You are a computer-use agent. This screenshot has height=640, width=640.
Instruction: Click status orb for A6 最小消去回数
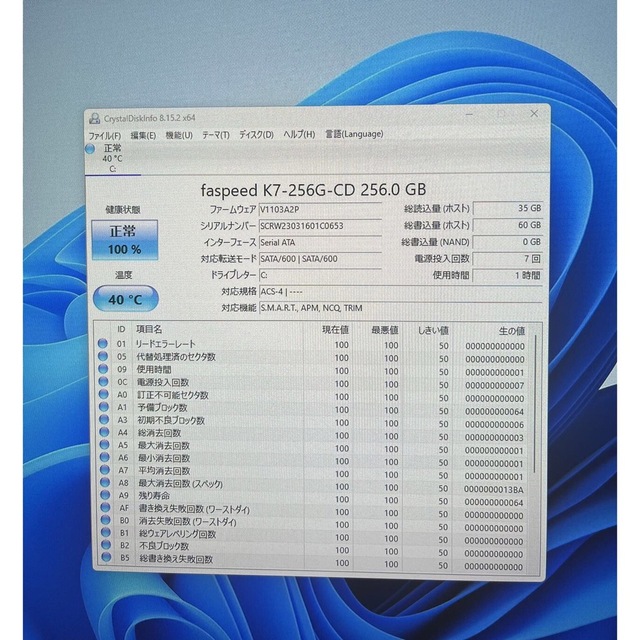point(104,458)
